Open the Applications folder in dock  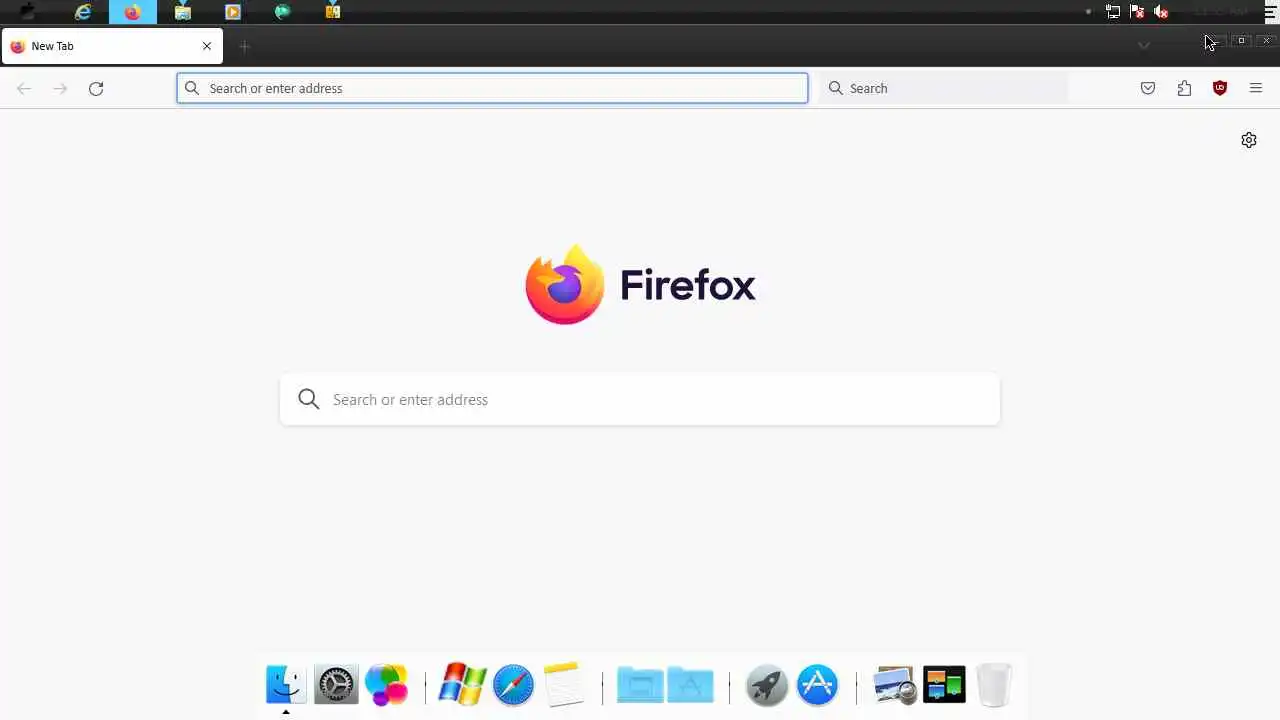tap(691, 685)
